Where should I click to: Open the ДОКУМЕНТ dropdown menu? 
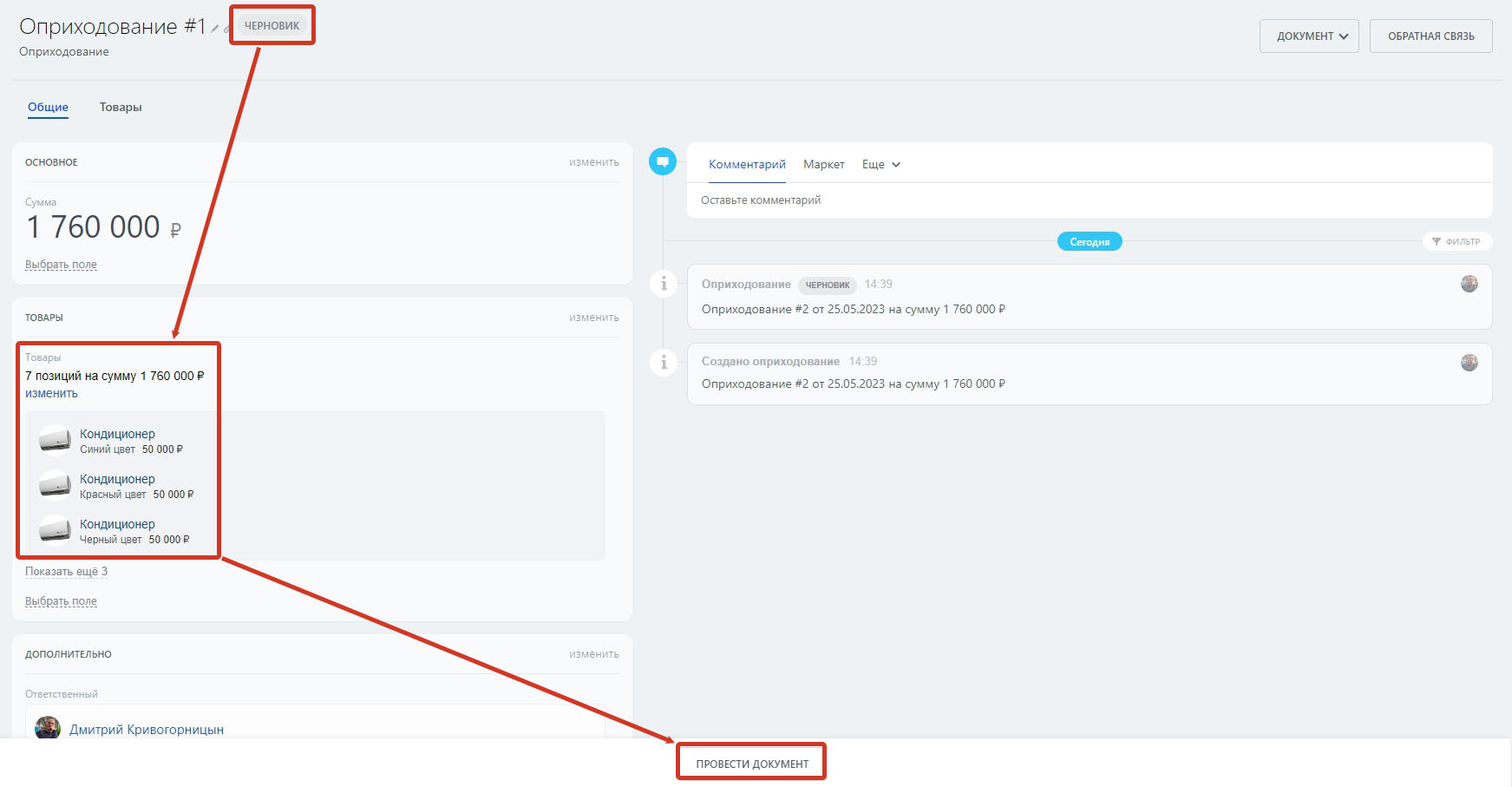click(x=1309, y=36)
